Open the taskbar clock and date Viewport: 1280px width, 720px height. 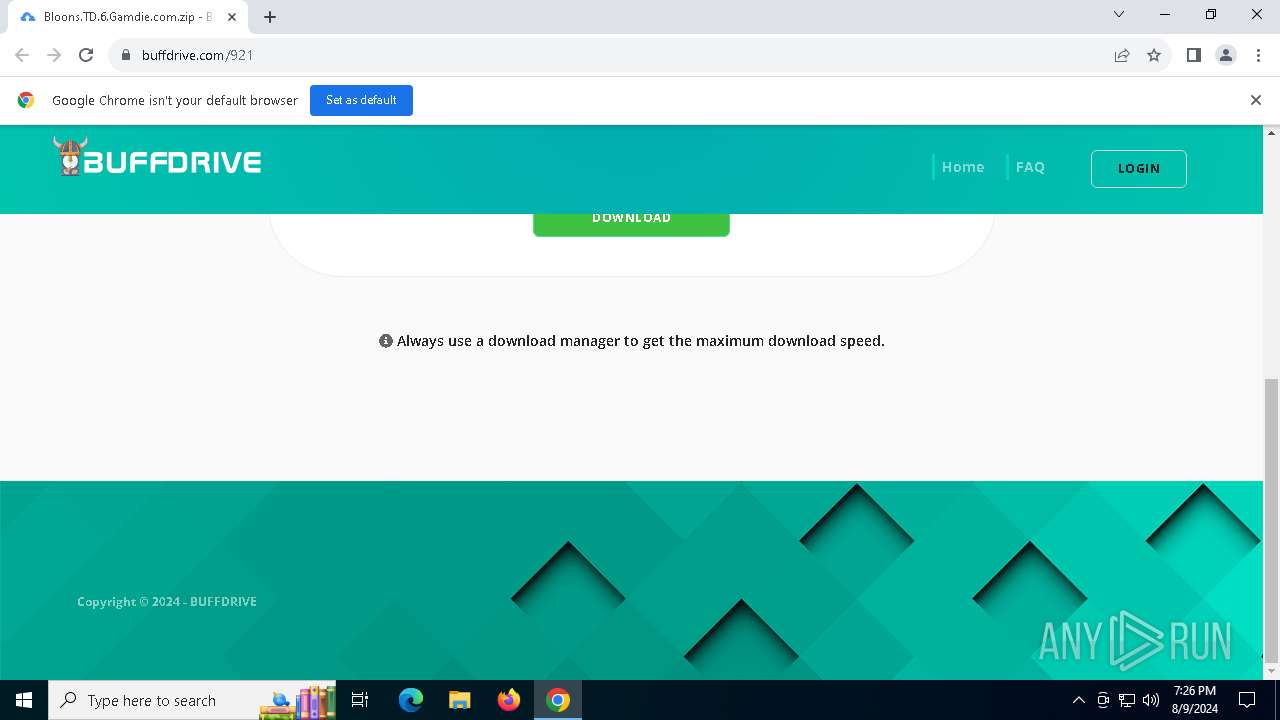click(1195, 700)
